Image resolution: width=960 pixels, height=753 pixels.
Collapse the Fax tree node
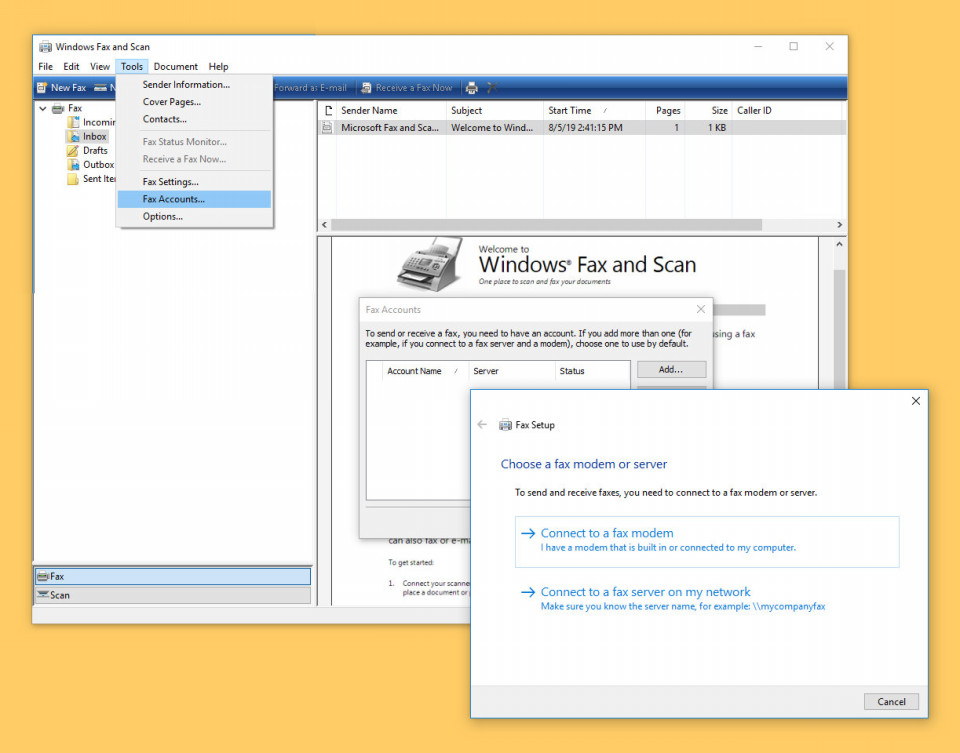pos(43,108)
